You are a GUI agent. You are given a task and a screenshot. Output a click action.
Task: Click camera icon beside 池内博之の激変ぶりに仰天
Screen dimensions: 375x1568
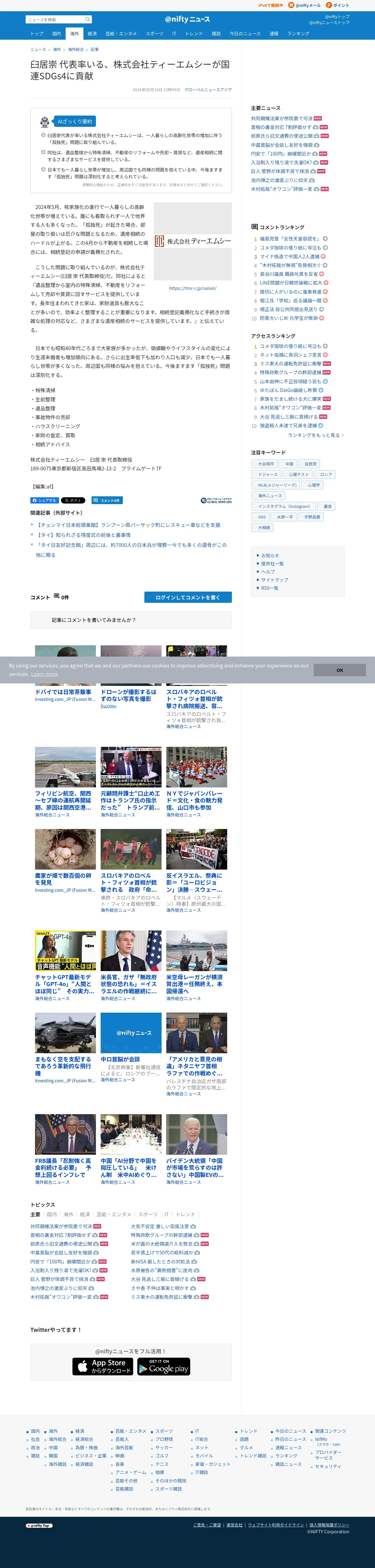[312, 180]
